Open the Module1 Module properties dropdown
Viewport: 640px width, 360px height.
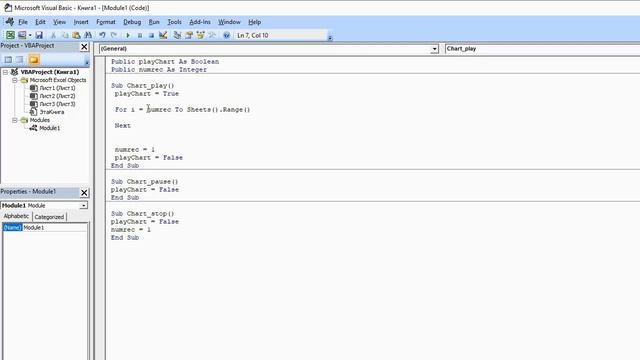pos(83,205)
